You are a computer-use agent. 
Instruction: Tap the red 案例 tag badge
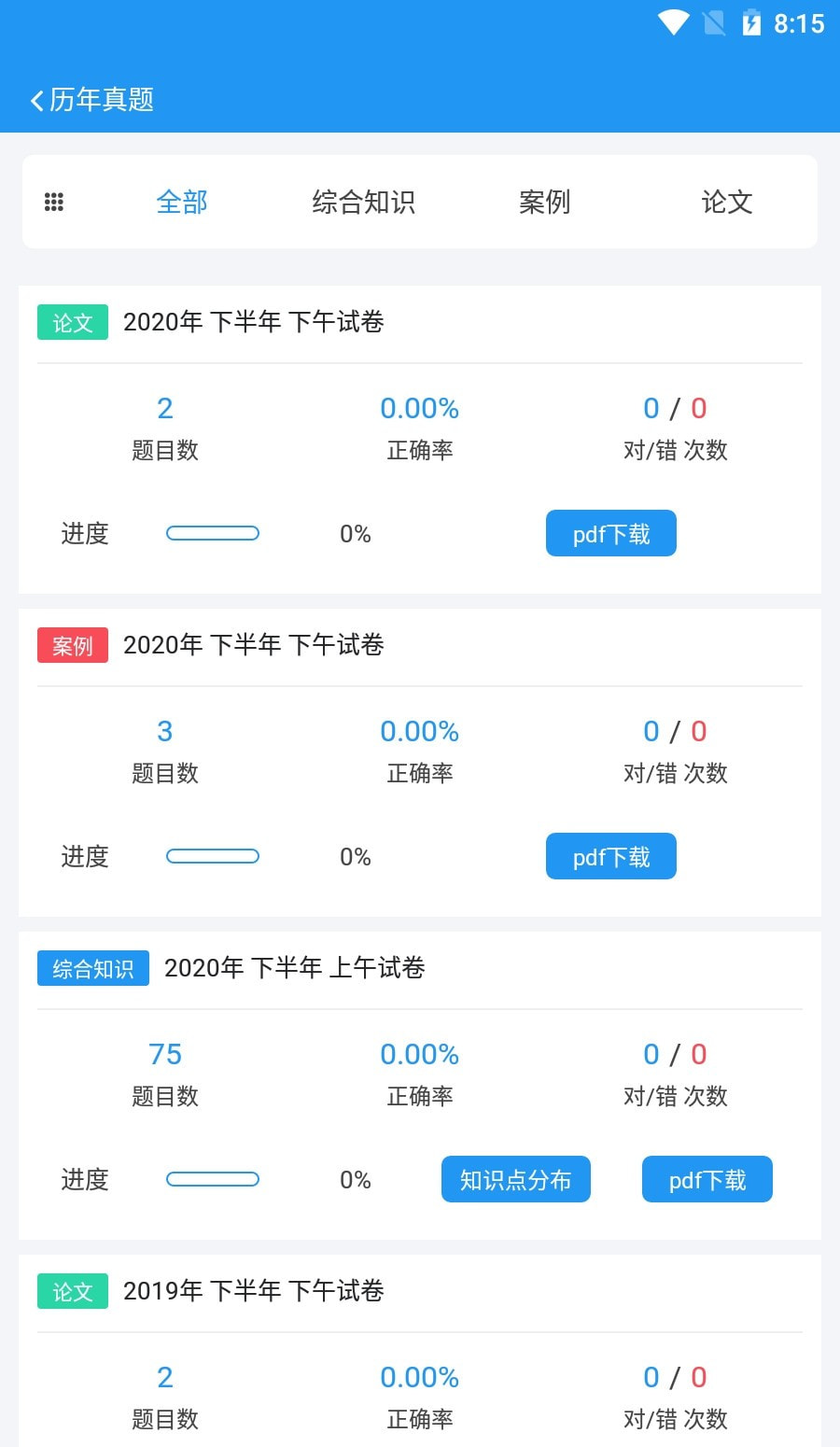pos(73,646)
